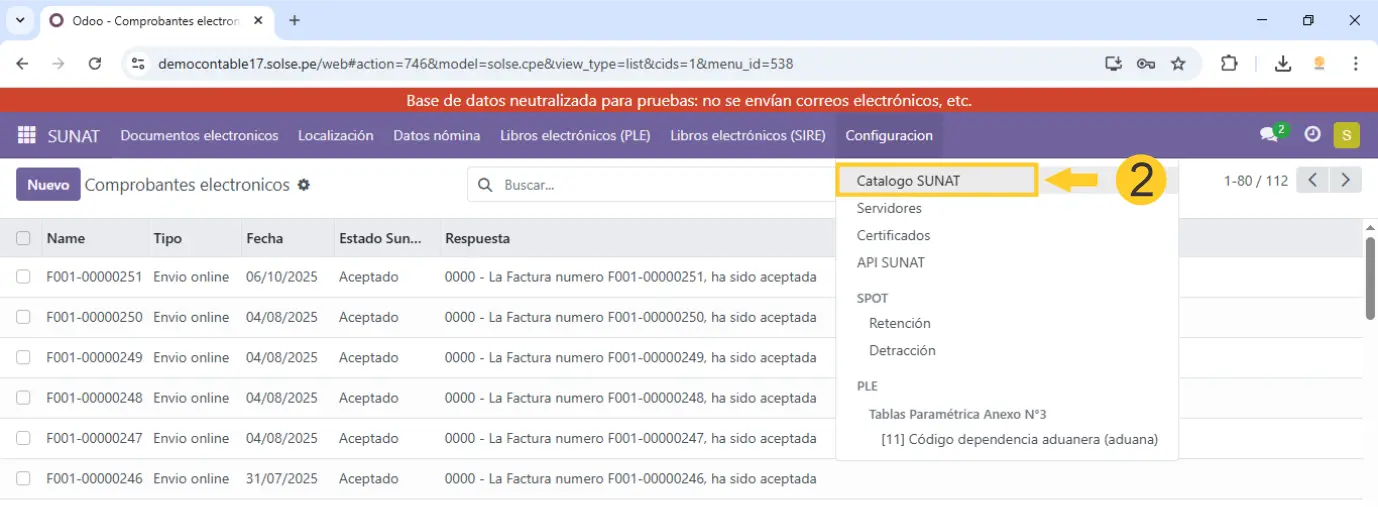
Task: Expand the browser tab search chevron
Action: [x=20, y=20]
